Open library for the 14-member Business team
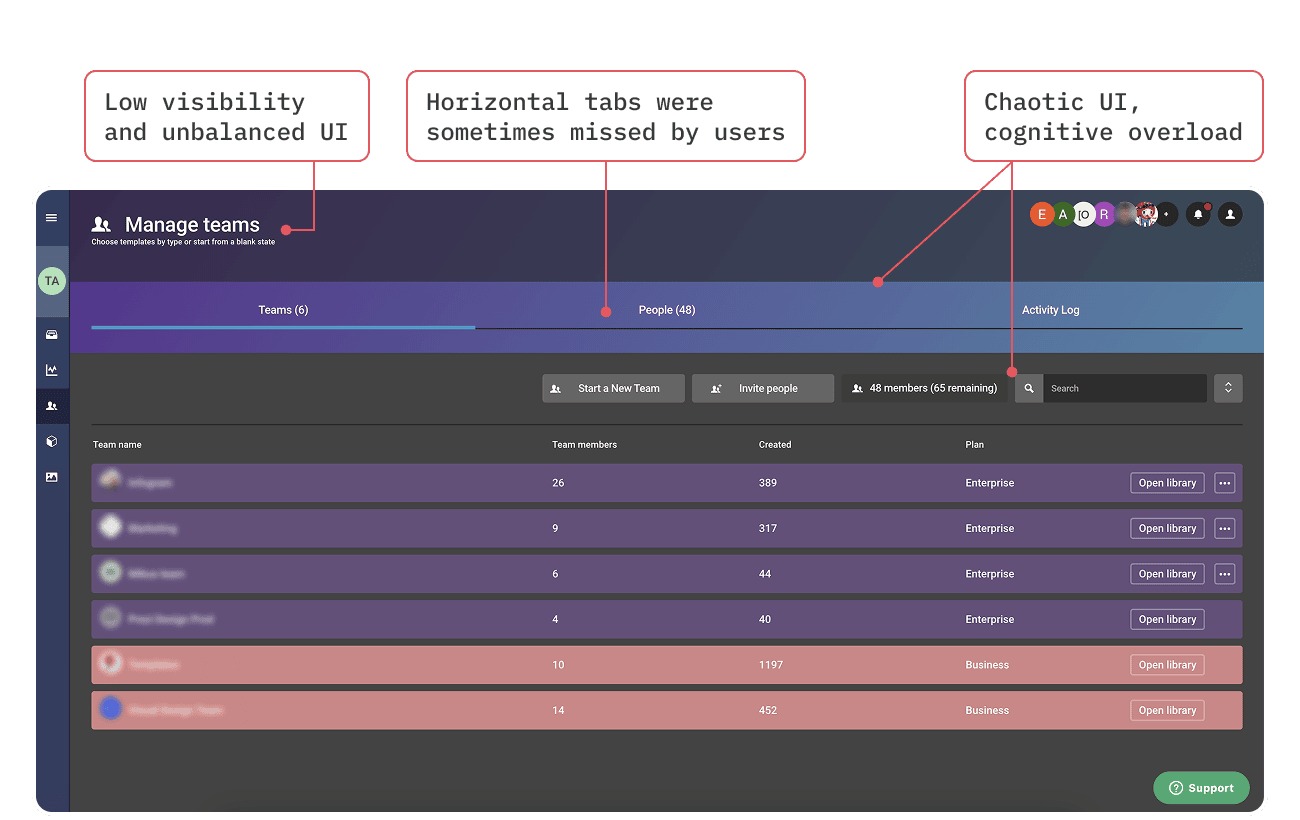This screenshot has width=1300, height=820. 1167,710
